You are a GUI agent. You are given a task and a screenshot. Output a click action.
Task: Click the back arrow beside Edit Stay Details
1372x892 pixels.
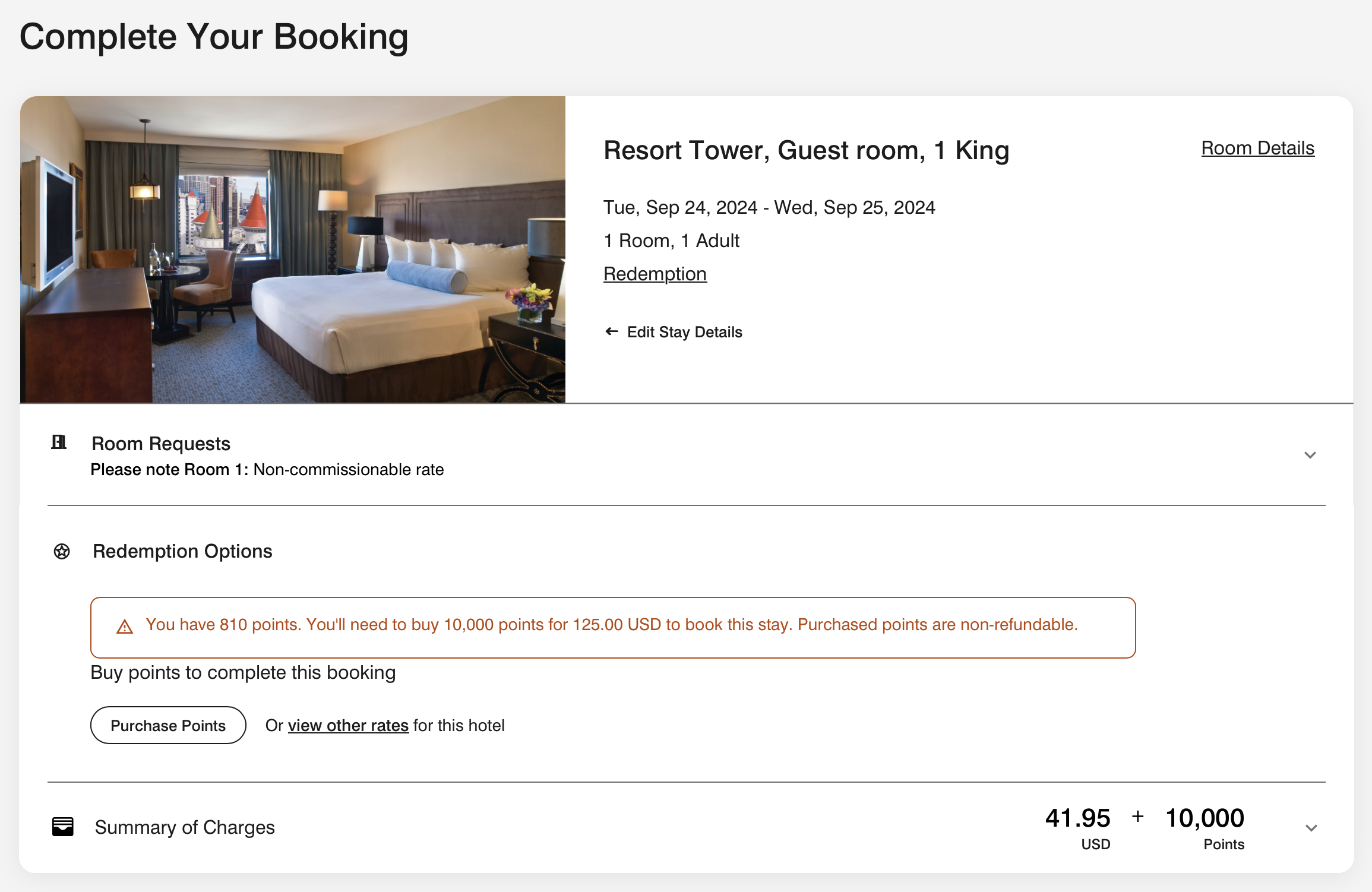click(x=612, y=332)
